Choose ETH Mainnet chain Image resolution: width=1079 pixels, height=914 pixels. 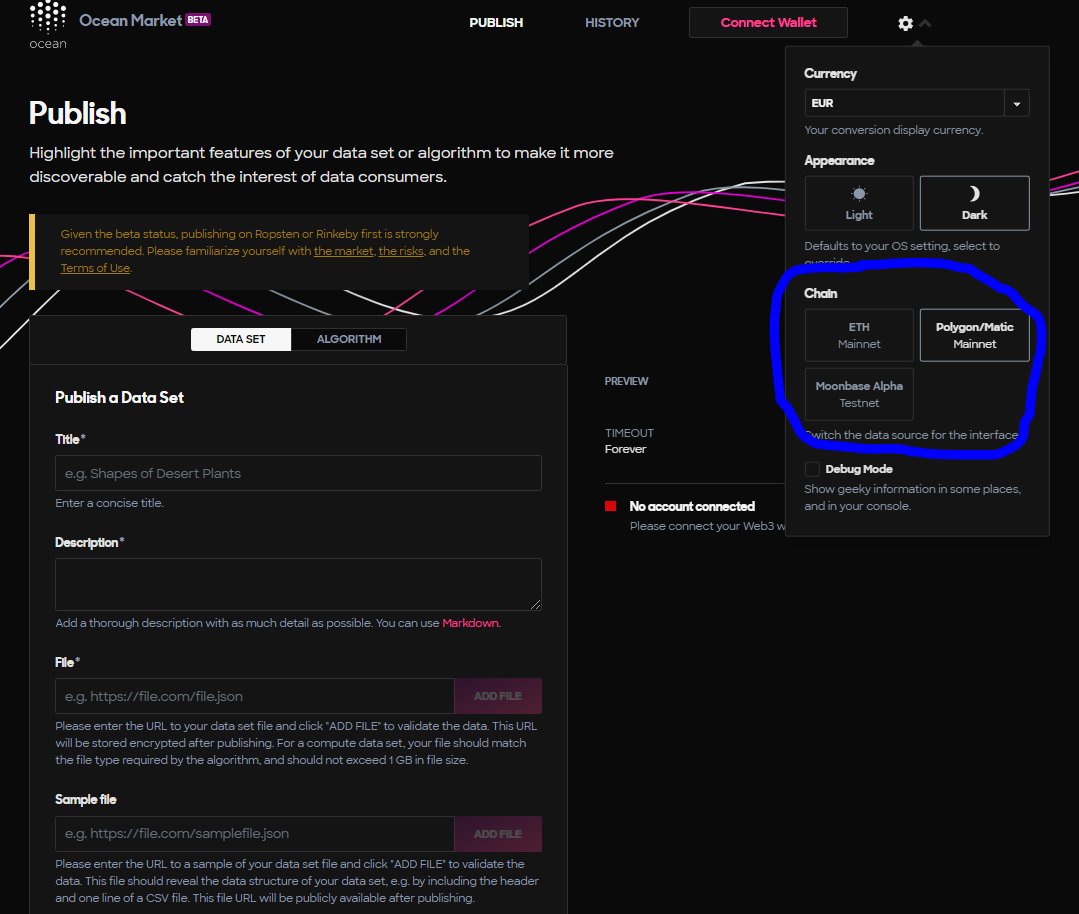(859, 335)
